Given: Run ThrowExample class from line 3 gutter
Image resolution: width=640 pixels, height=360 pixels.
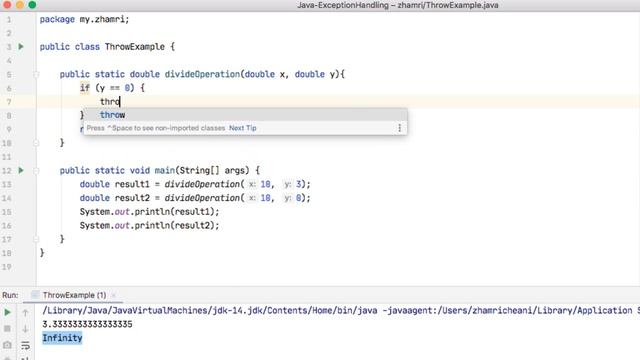Looking at the screenshot, I should tap(21, 47).
